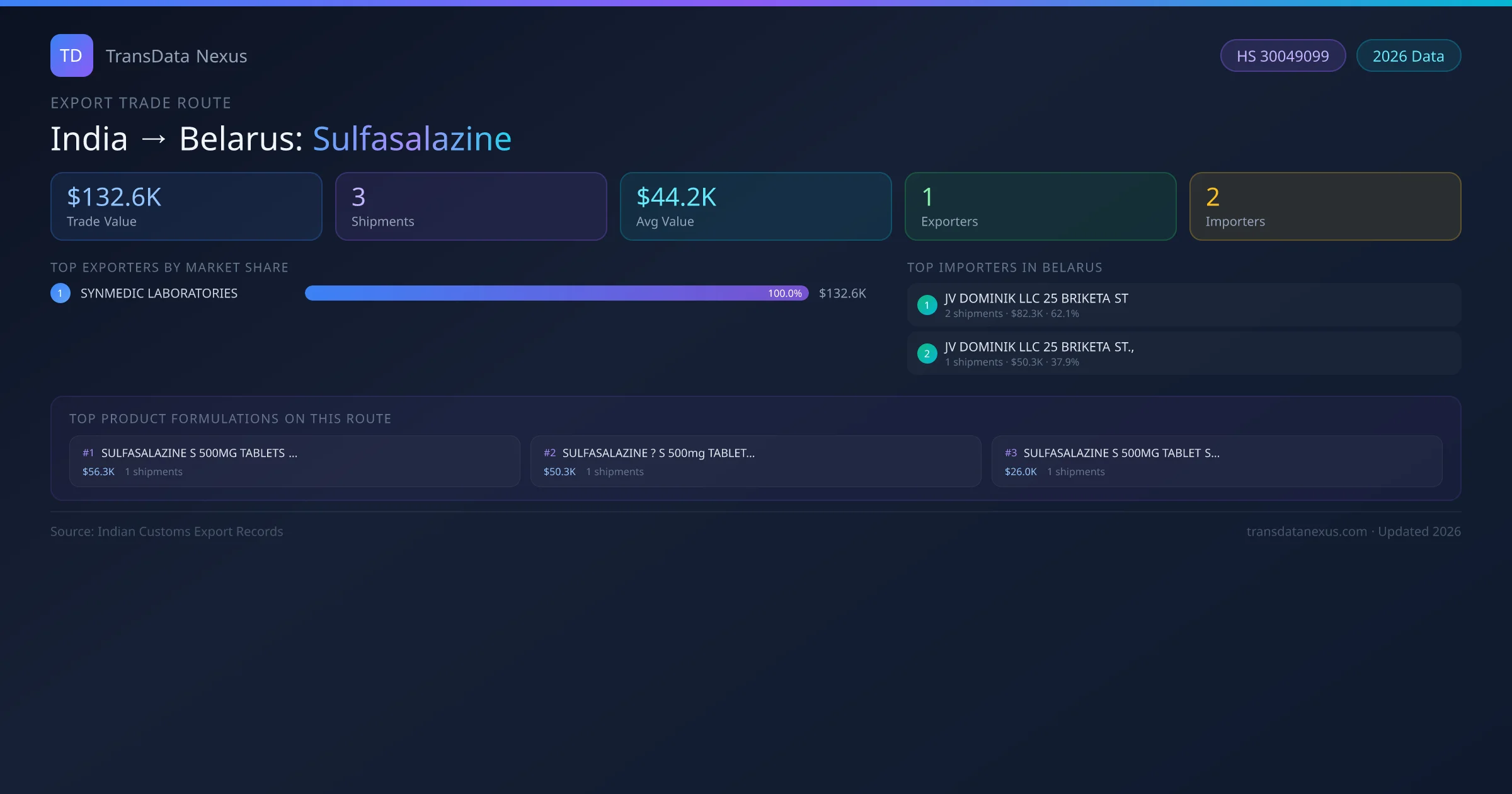Click the transdatanexus.com footer link
Viewport: 1512px width, 794px height.
[1307, 531]
